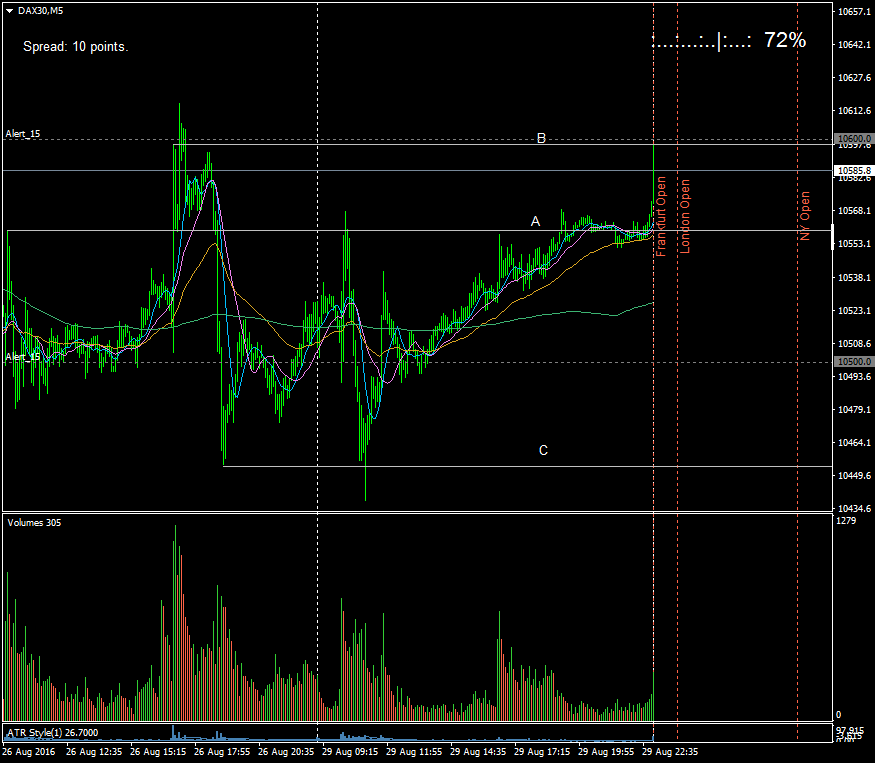Viewport: 875px width, 763px height.
Task: Click the 'Volumes 305' indicator label
Action: click(x=33, y=522)
